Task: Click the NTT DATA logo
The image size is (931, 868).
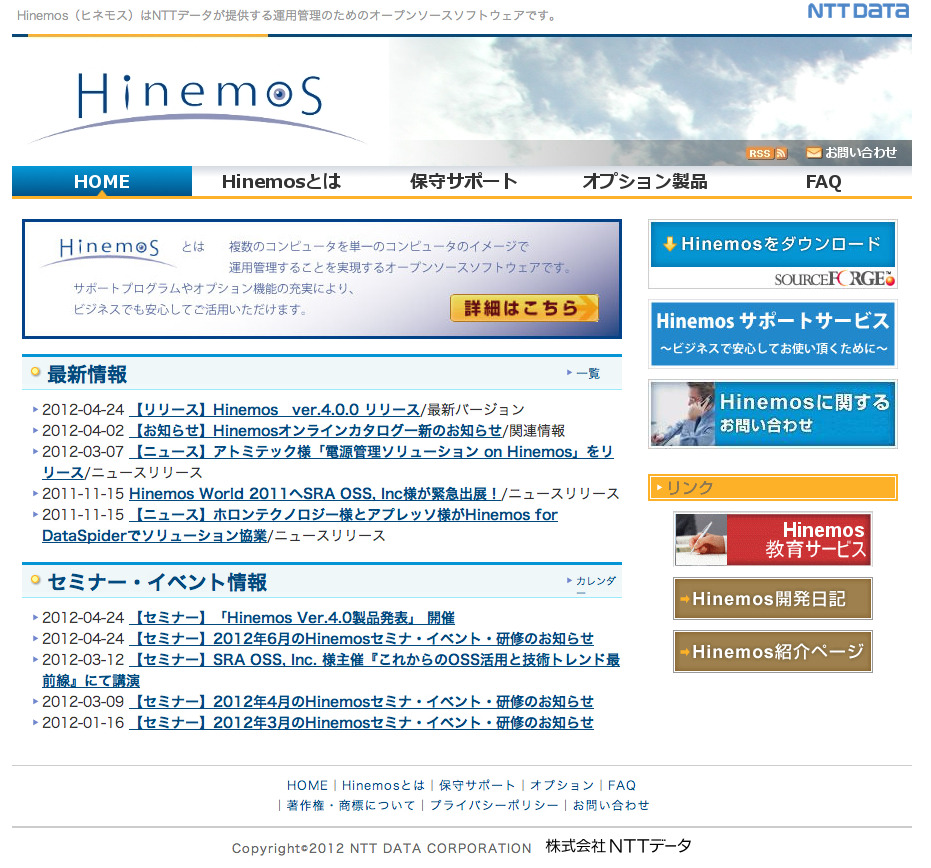Action: [x=858, y=11]
